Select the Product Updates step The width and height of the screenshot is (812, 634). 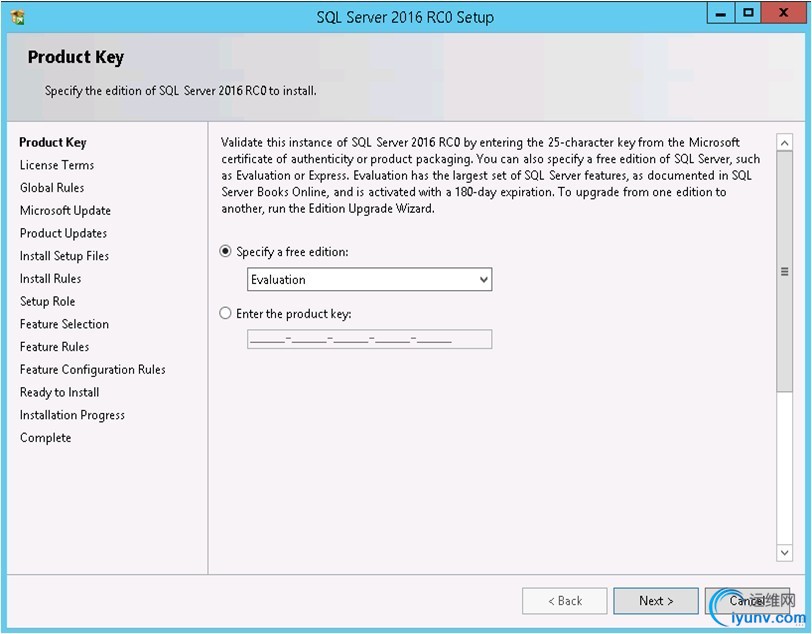pyautogui.click(x=63, y=234)
